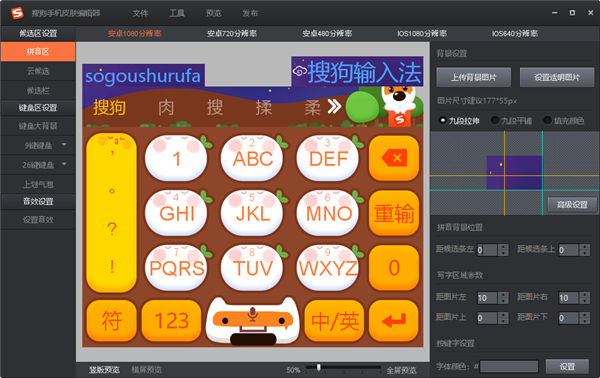Select 键盘大背景 in the sidebar
The height and width of the screenshot is (378, 600).
tap(38, 126)
